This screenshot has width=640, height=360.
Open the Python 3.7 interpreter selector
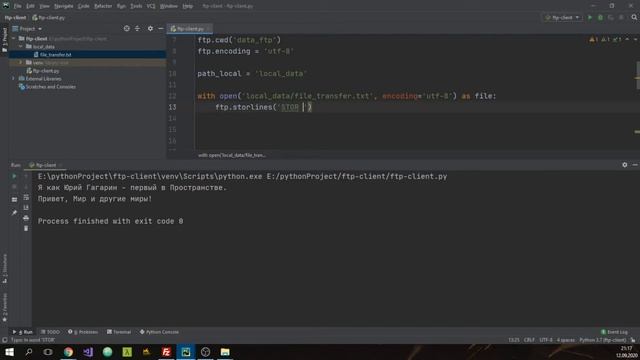[x=602, y=340]
